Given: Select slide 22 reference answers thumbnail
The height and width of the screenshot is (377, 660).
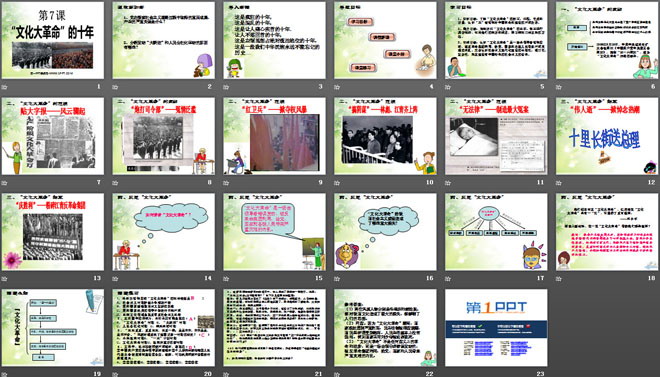Looking at the screenshot, I should [385, 328].
